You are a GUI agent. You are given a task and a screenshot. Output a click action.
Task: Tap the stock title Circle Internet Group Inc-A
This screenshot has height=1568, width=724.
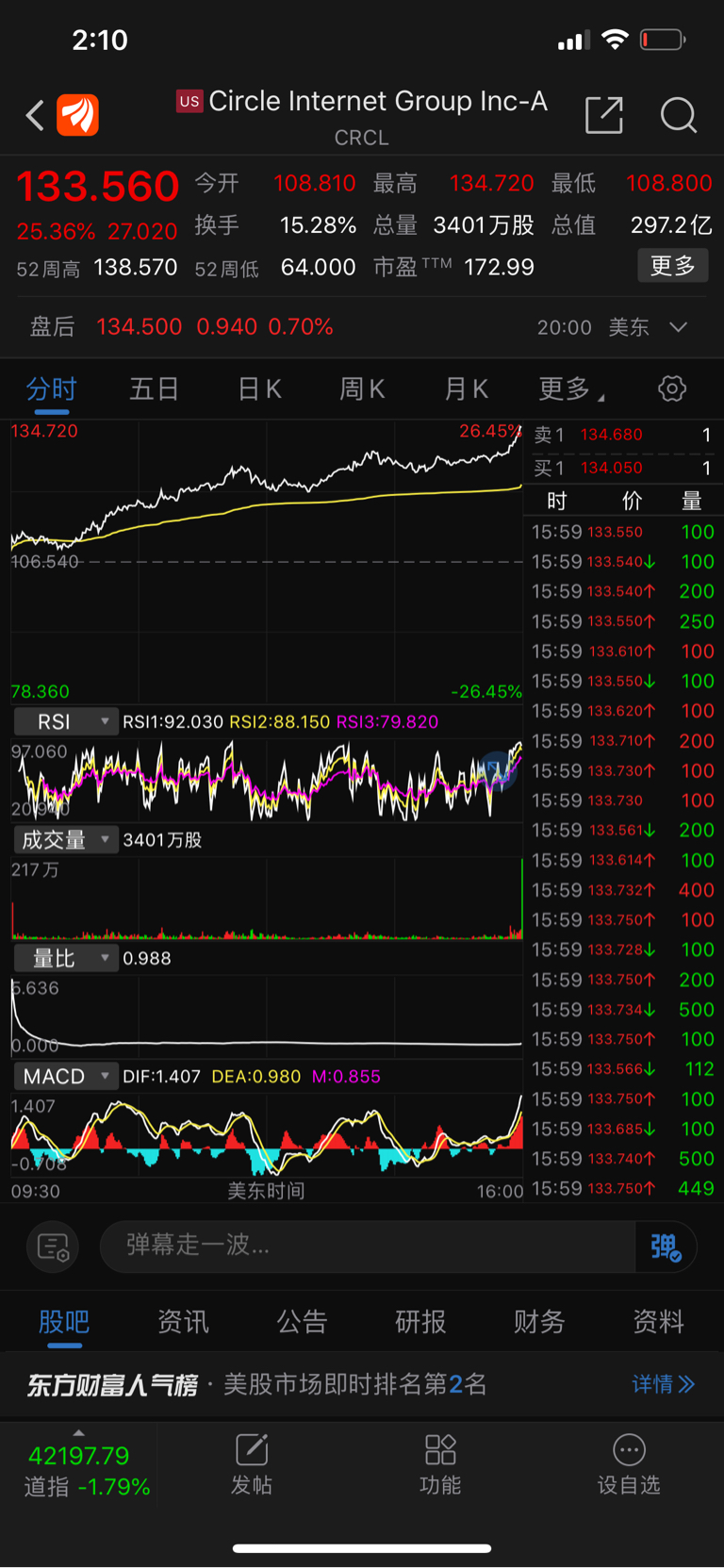point(378,101)
